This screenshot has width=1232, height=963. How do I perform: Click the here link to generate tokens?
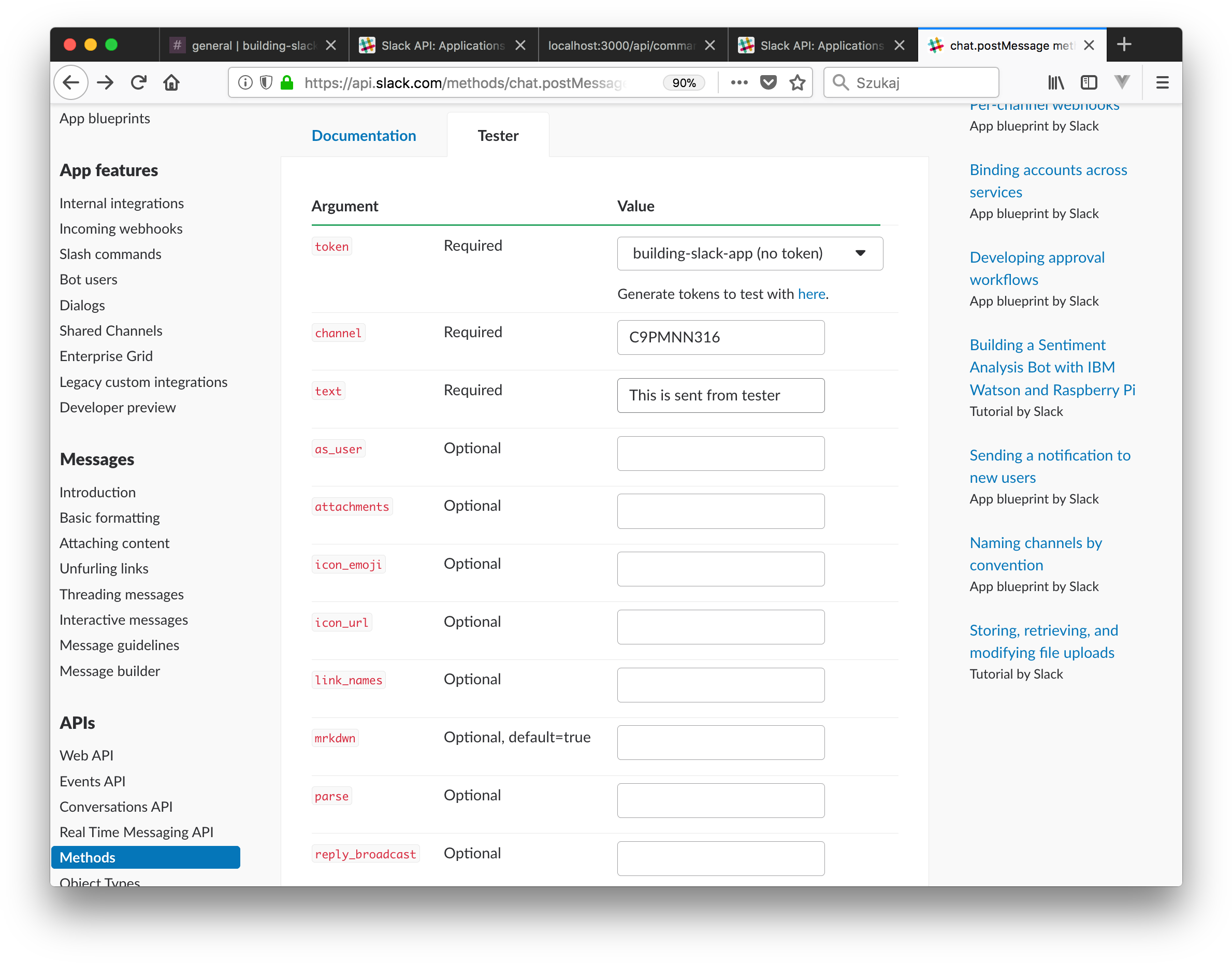tap(811, 293)
